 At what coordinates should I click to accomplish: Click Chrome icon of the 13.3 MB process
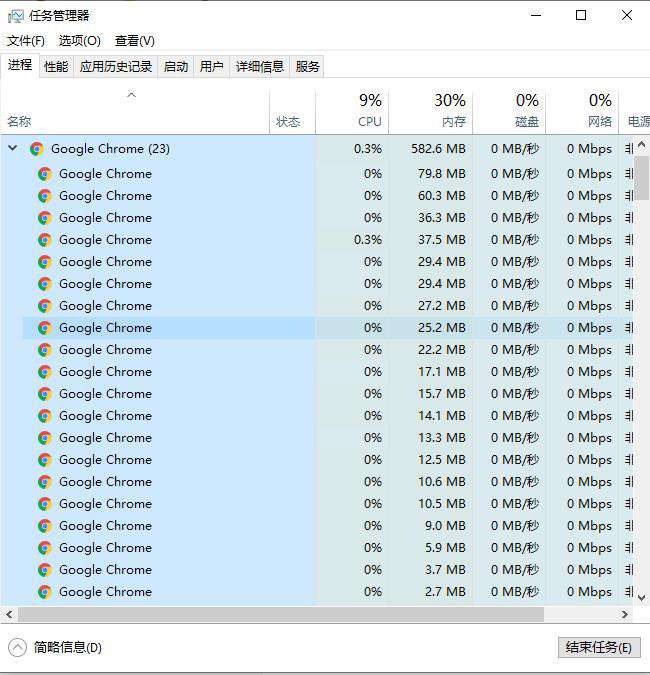click(45, 438)
